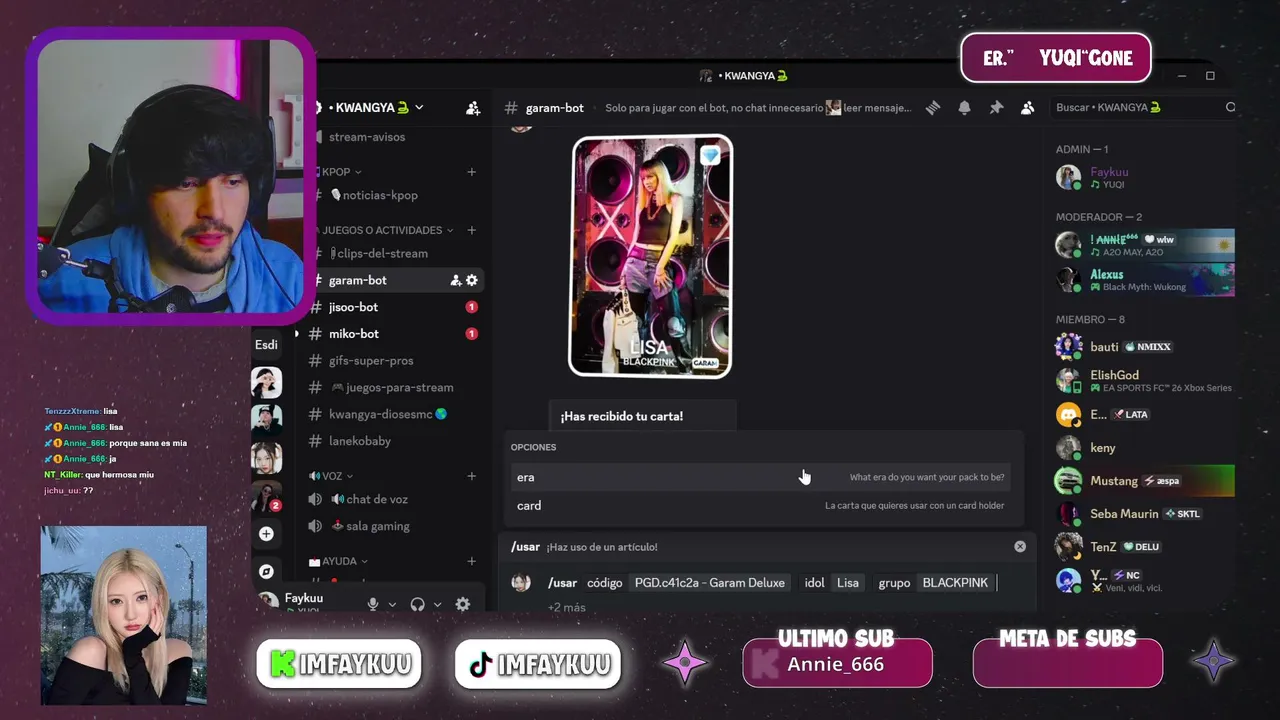Open the Esdi server icon
1280x720 pixels.
(x=266, y=345)
